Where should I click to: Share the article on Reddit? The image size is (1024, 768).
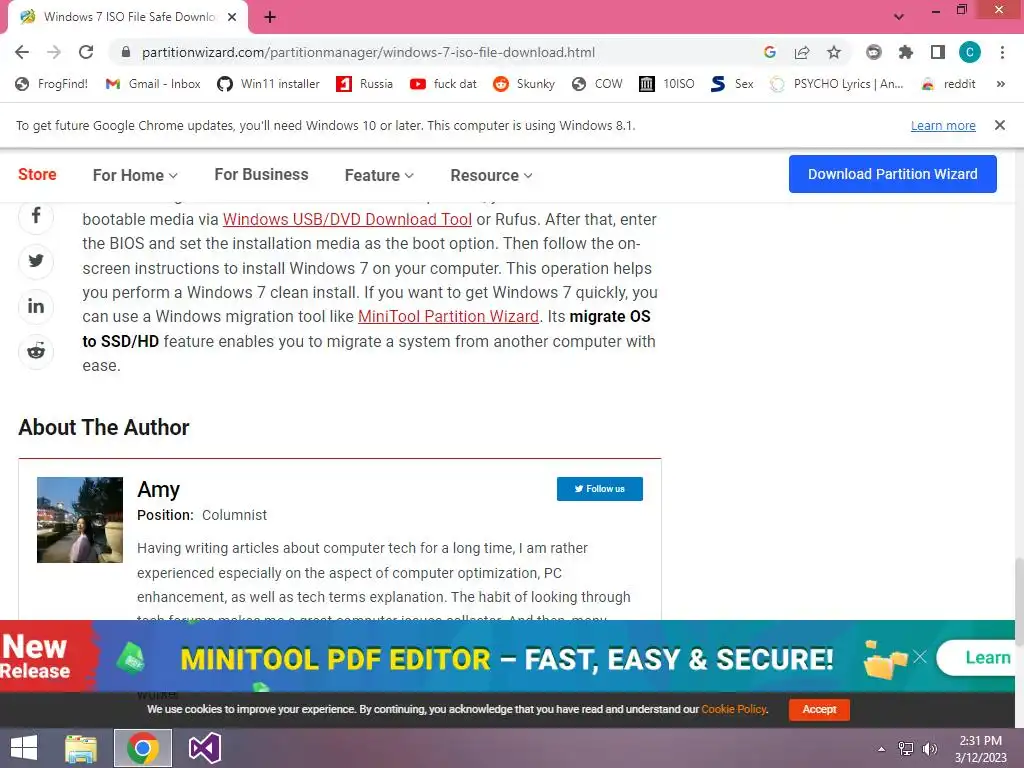[36, 351]
